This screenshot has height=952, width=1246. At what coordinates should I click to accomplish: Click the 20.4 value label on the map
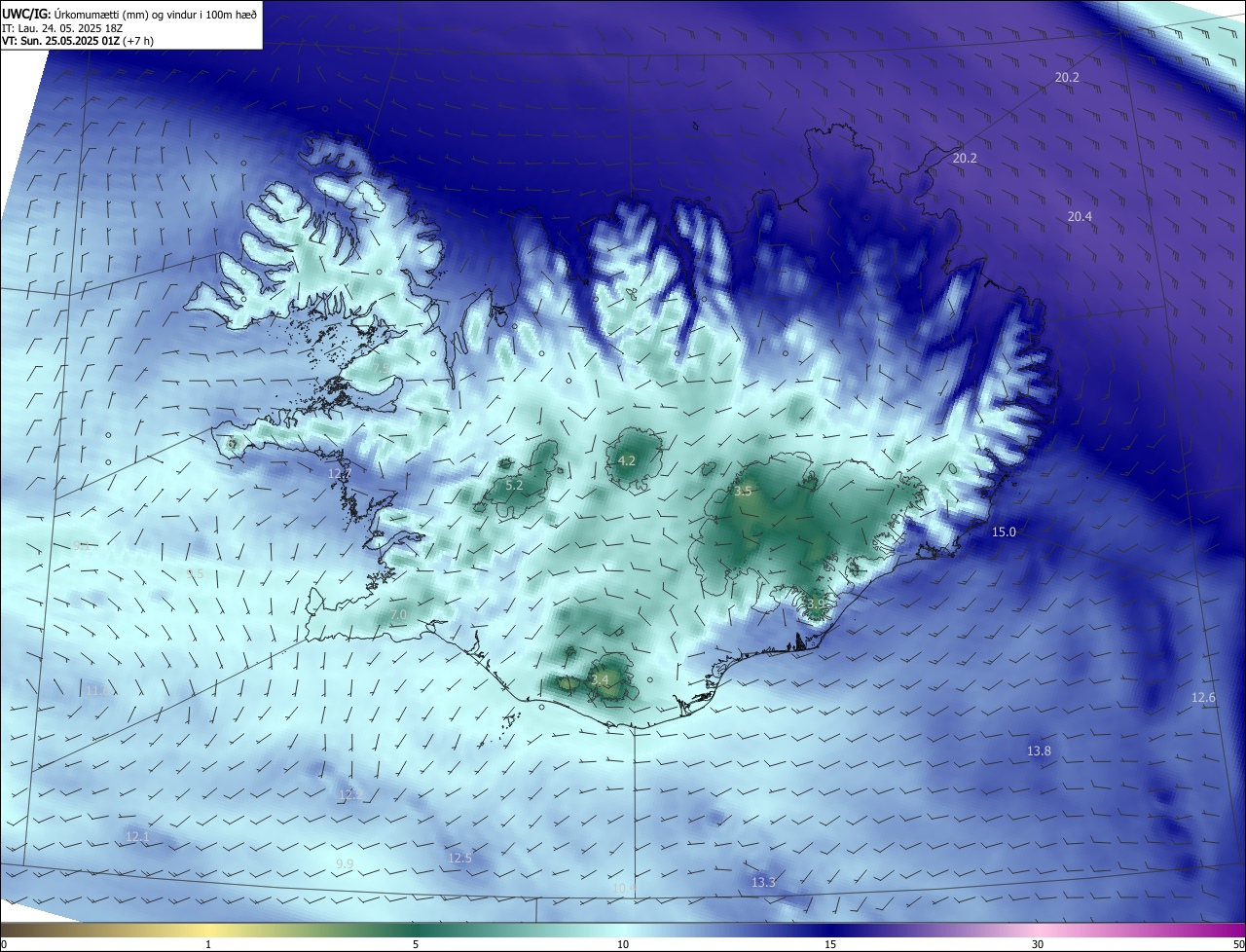pyautogui.click(x=1080, y=217)
